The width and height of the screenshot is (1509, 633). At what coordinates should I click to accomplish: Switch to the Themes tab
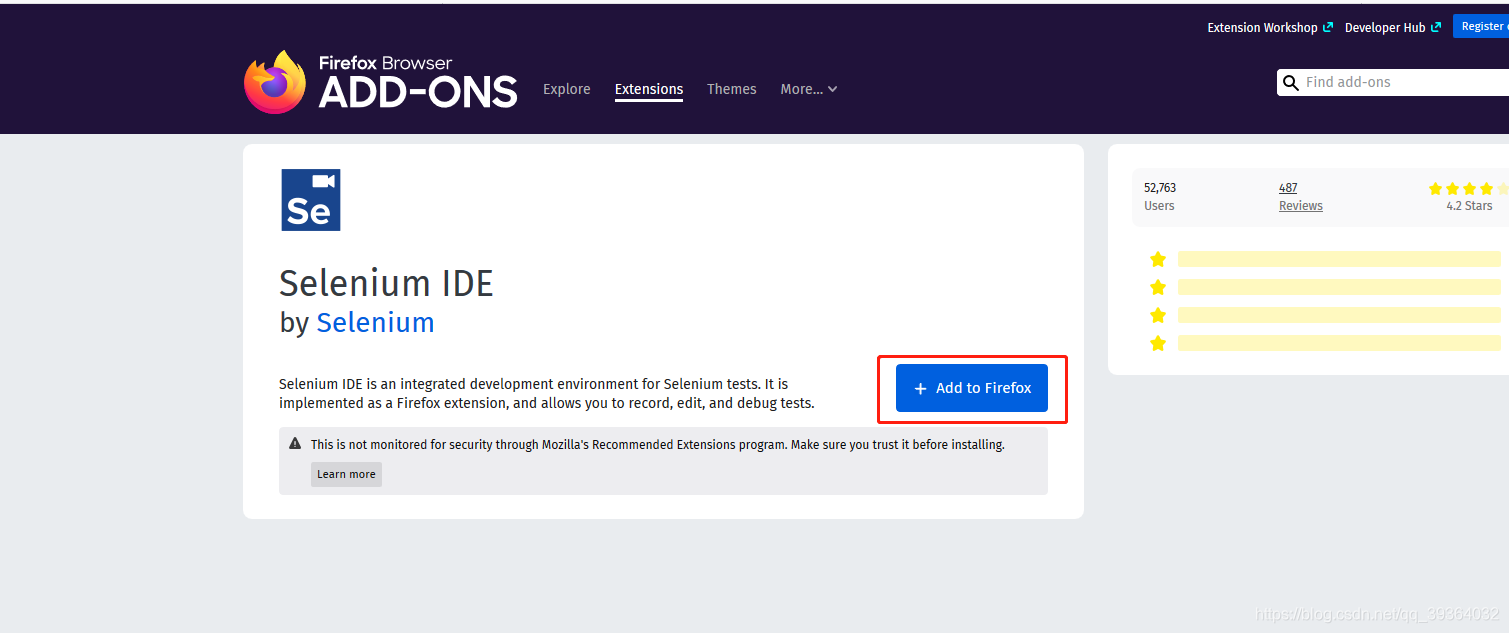click(x=731, y=89)
